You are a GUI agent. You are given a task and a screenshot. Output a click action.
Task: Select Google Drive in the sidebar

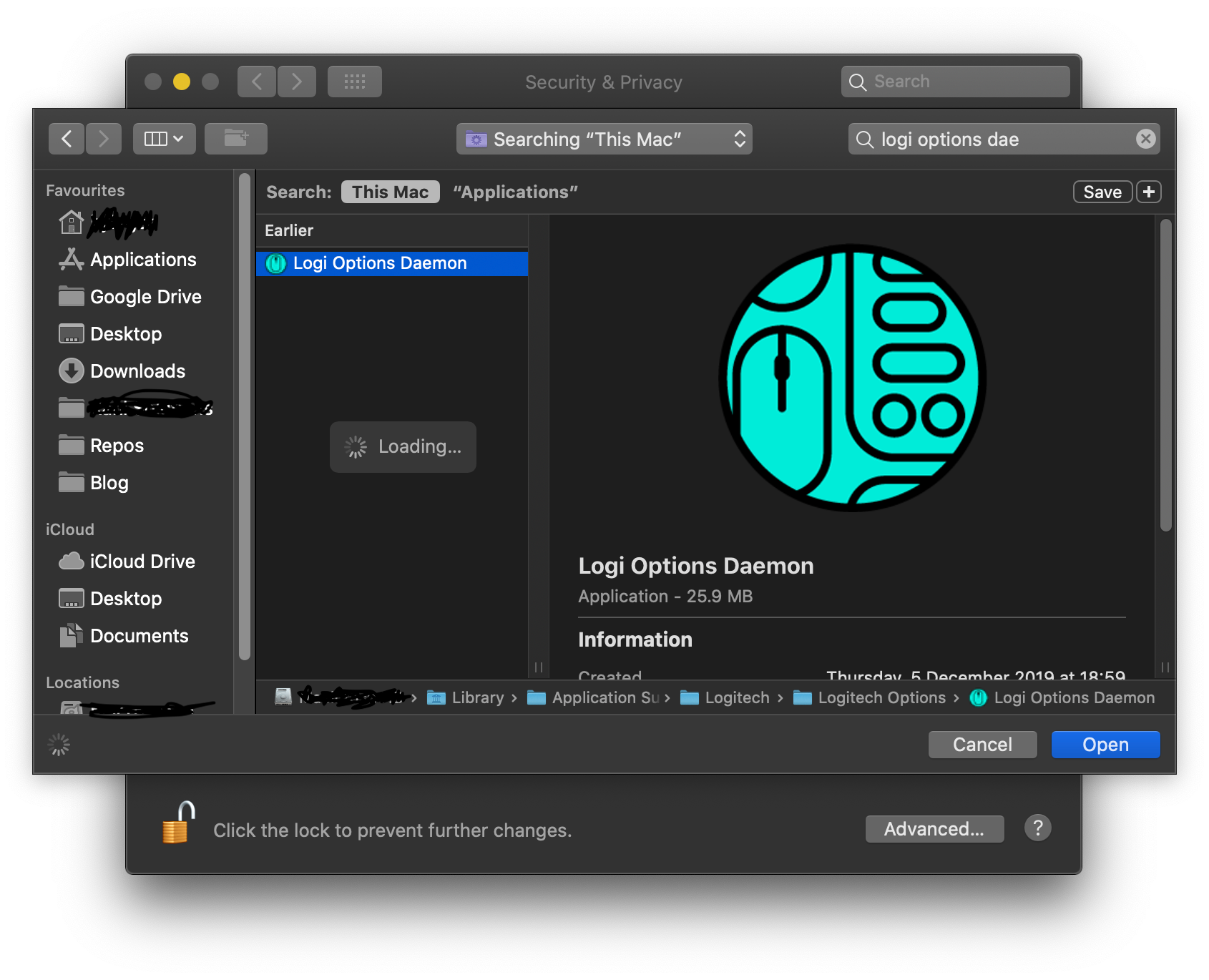(145, 296)
